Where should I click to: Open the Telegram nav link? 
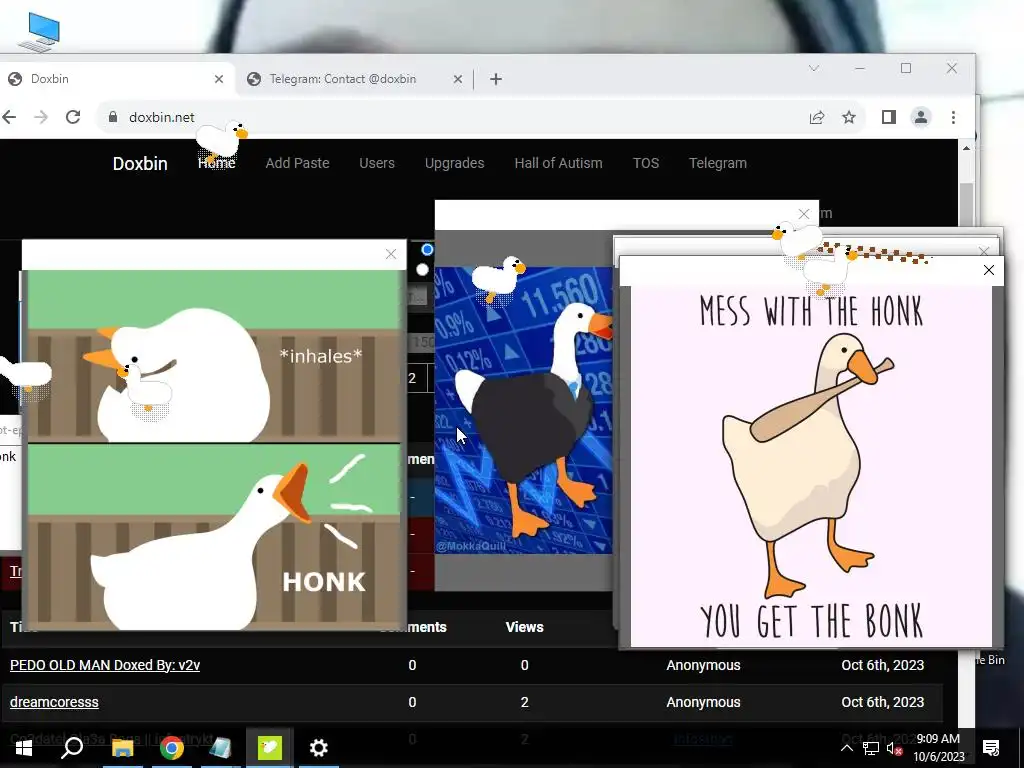click(718, 163)
